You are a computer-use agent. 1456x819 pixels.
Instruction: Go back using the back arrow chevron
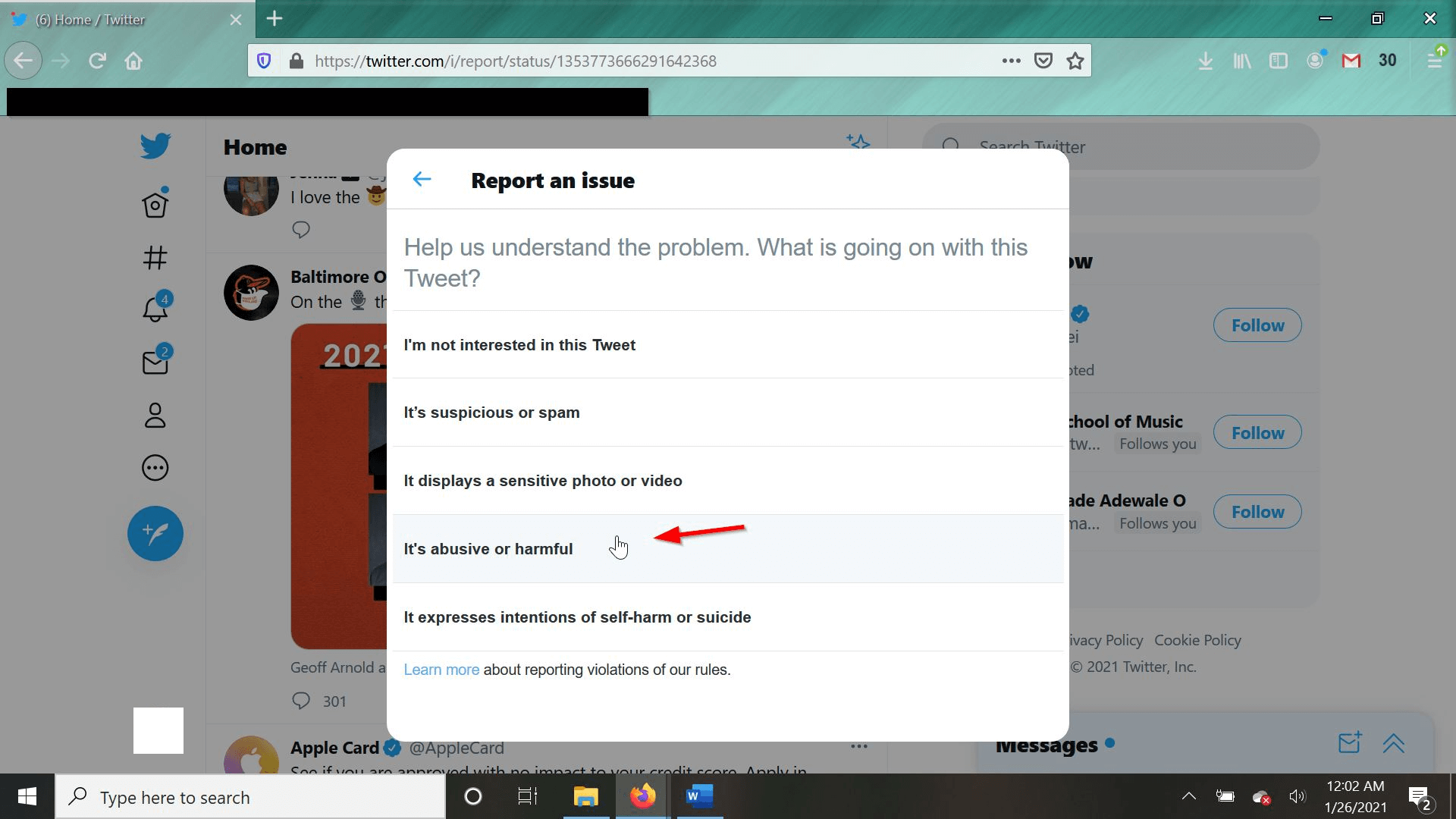421,178
